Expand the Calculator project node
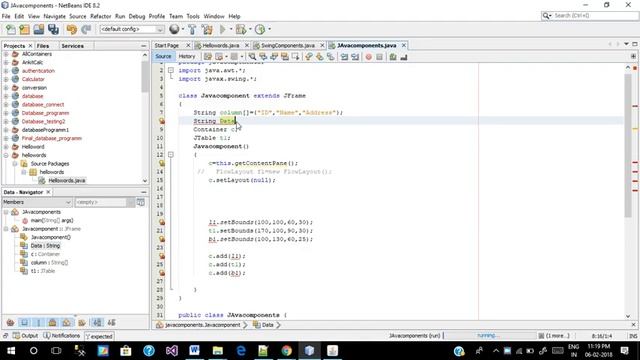640x360 pixels. (6, 79)
